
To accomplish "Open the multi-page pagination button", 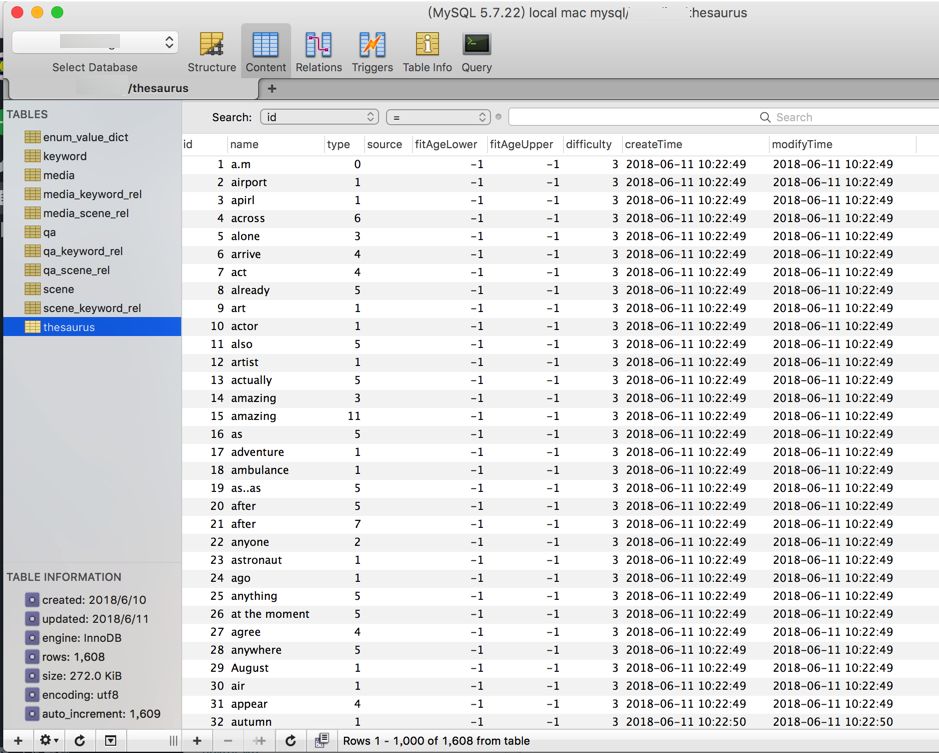I will 322,741.
